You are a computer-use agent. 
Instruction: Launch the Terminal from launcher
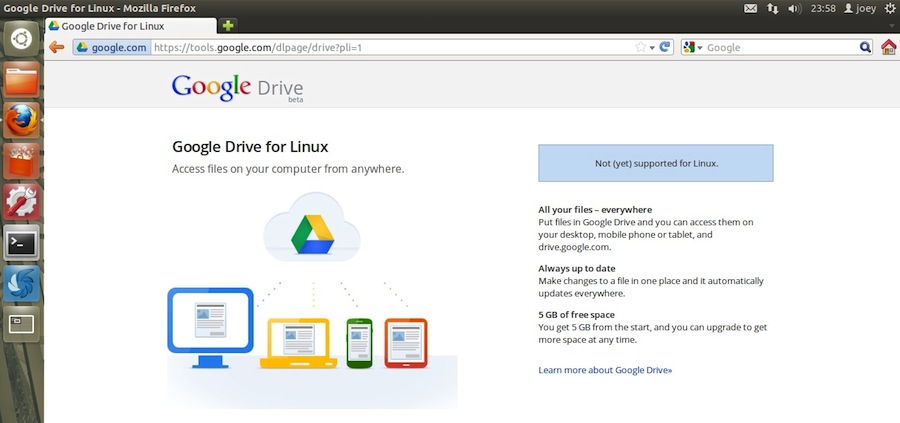pyautogui.click(x=22, y=243)
